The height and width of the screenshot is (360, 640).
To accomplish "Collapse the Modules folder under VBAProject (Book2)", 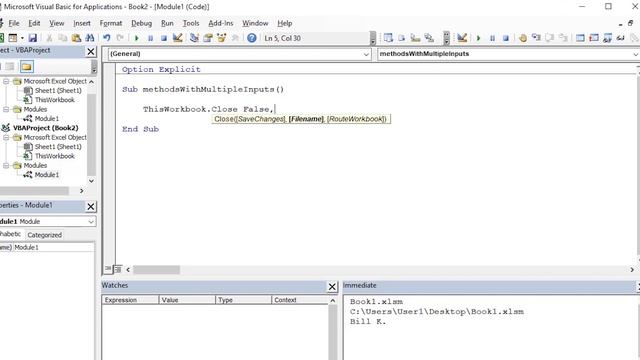I will pyautogui.click(x=6, y=165).
